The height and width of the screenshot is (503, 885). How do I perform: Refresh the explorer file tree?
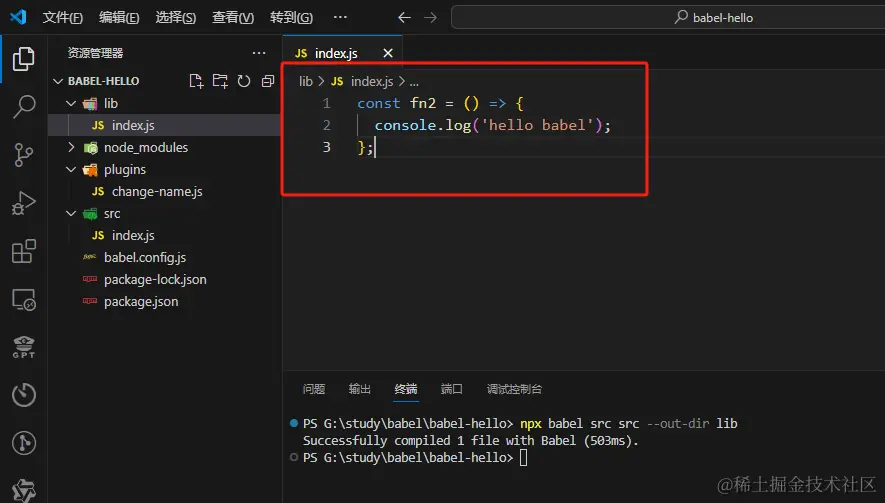244,81
